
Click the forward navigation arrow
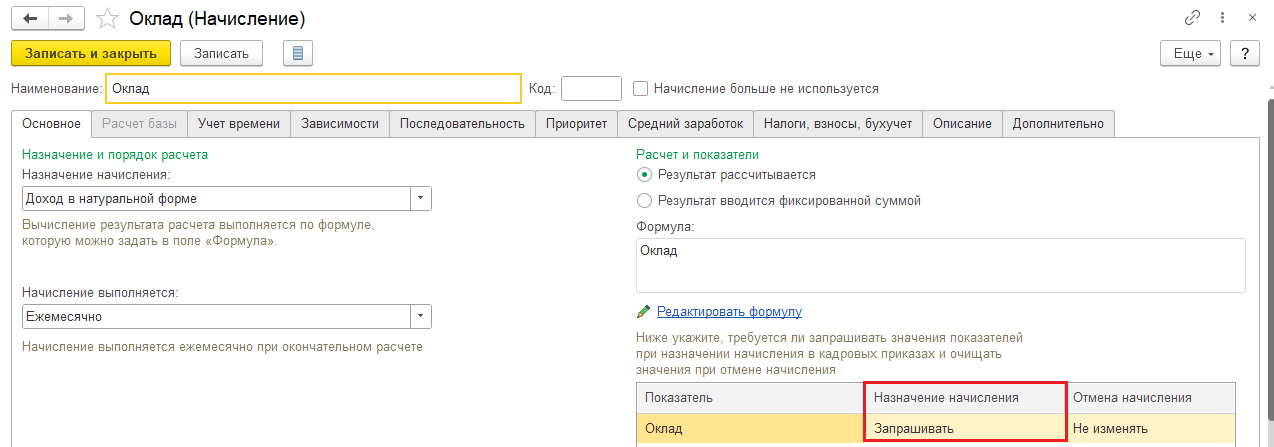[x=65, y=18]
